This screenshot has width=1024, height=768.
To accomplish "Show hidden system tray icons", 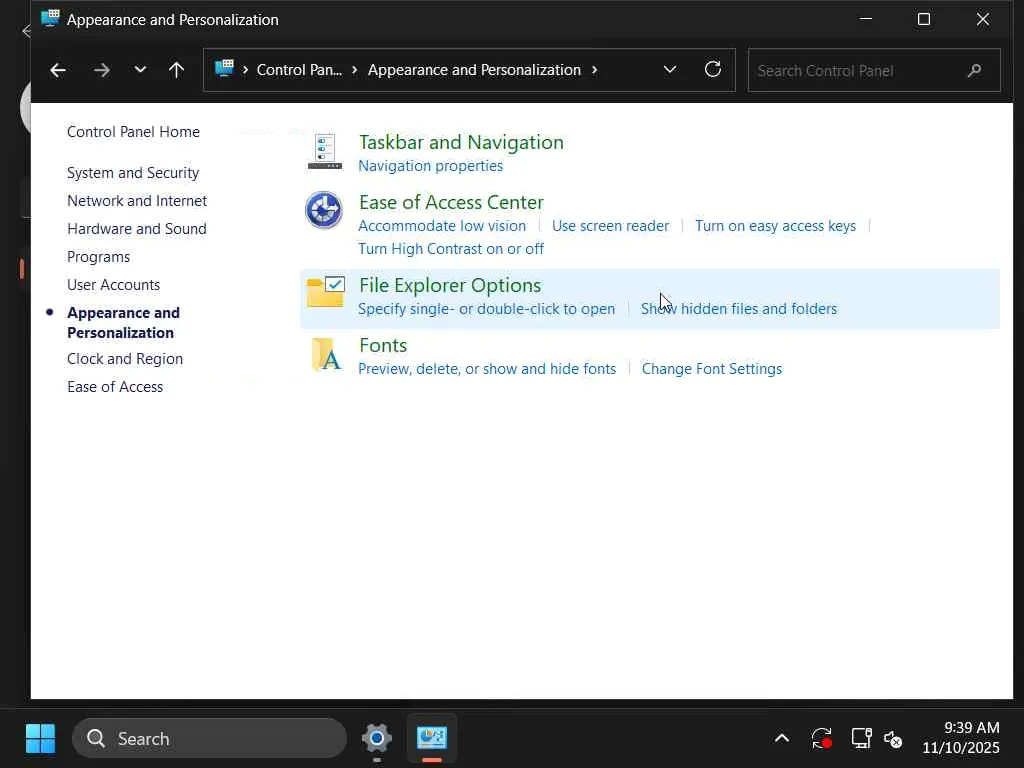I will (x=782, y=739).
